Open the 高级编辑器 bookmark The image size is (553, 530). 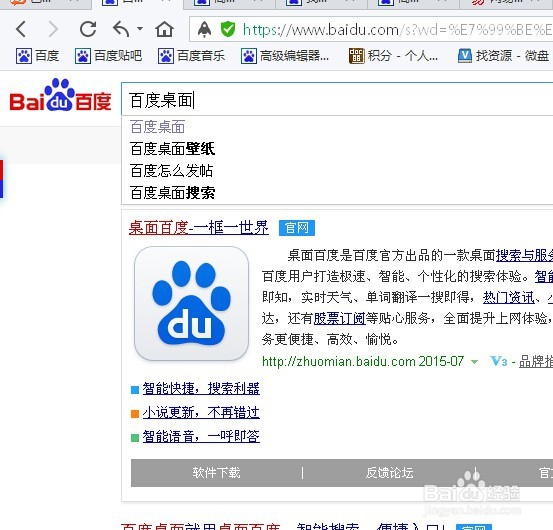click(x=285, y=56)
